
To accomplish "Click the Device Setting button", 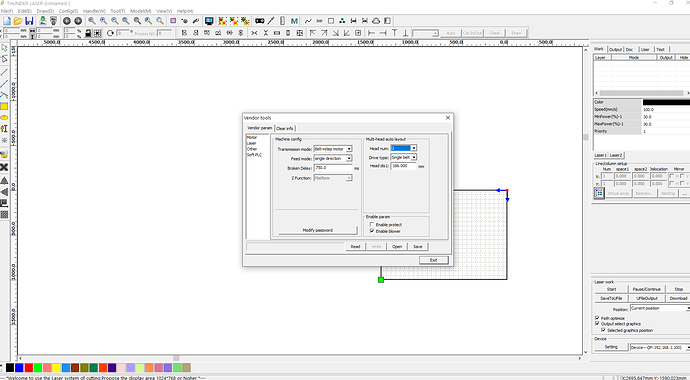I will (611, 347).
